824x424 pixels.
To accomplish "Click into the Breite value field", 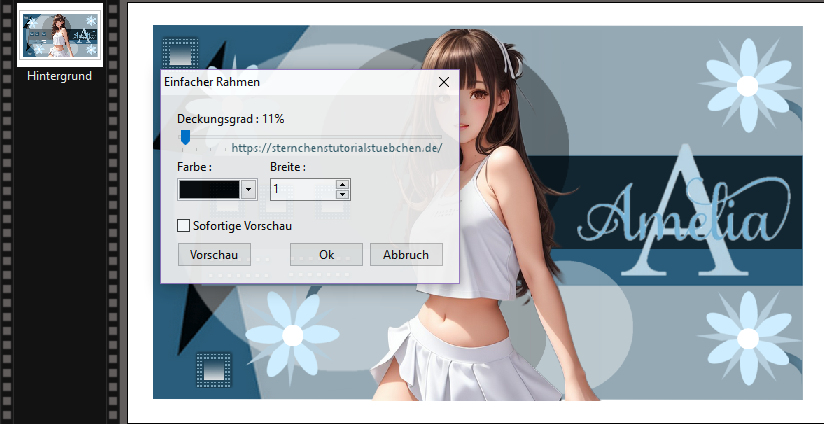I will point(302,189).
